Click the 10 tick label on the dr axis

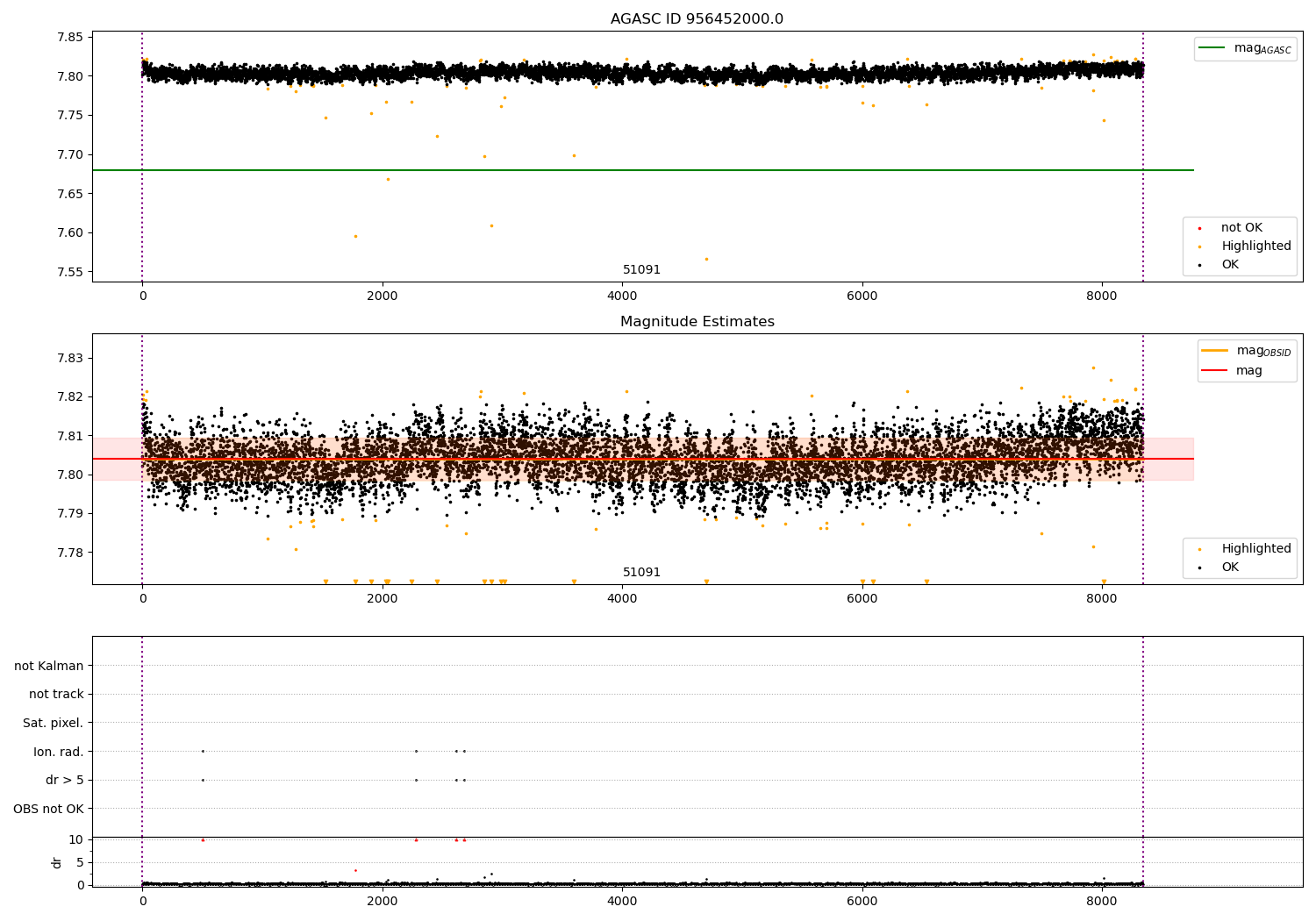[x=76, y=840]
